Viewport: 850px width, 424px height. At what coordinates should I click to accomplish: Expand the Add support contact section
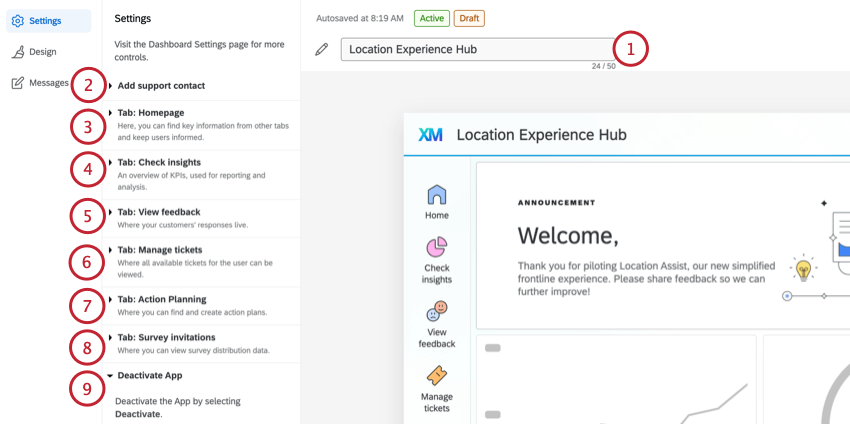coord(201,86)
